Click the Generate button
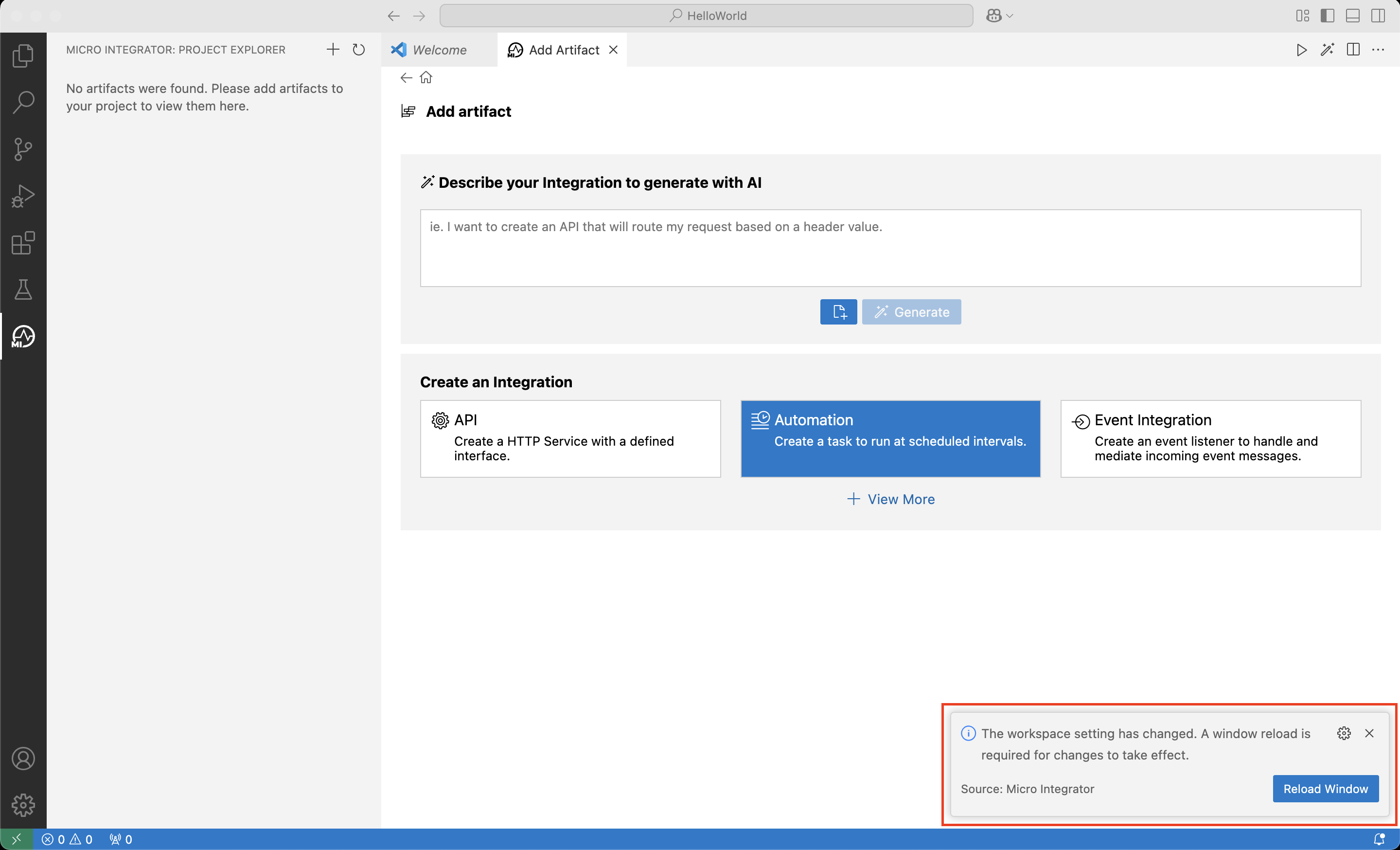 (911, 311)
